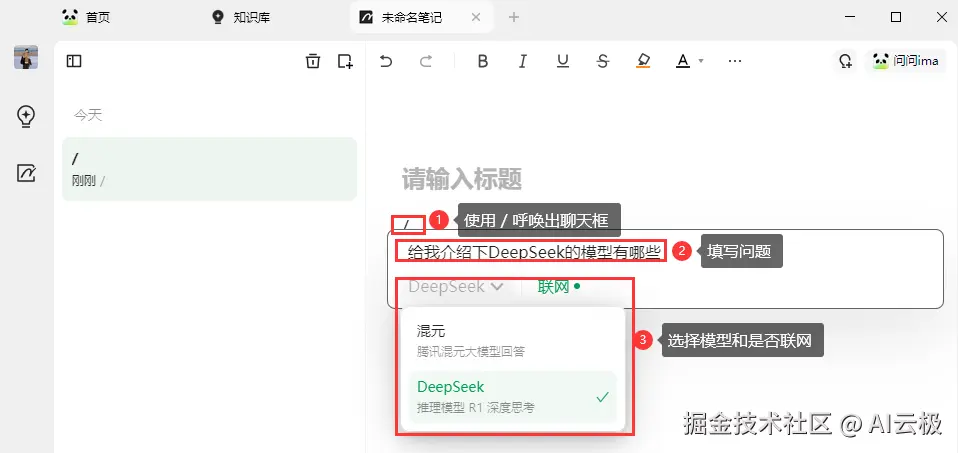
Task: Add a new tab with plus button
Action: tap(514, 17)
